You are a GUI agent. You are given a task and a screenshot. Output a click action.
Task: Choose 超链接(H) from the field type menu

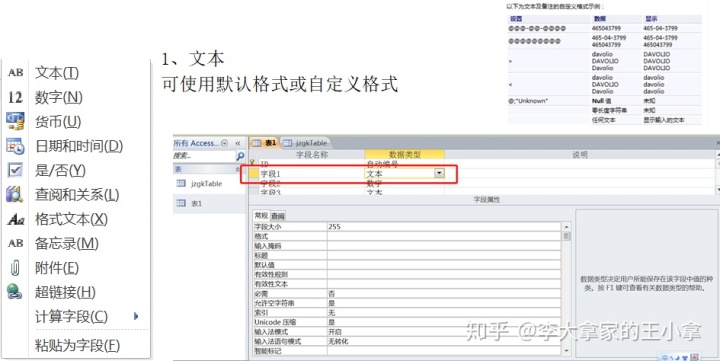coord(65,292)
